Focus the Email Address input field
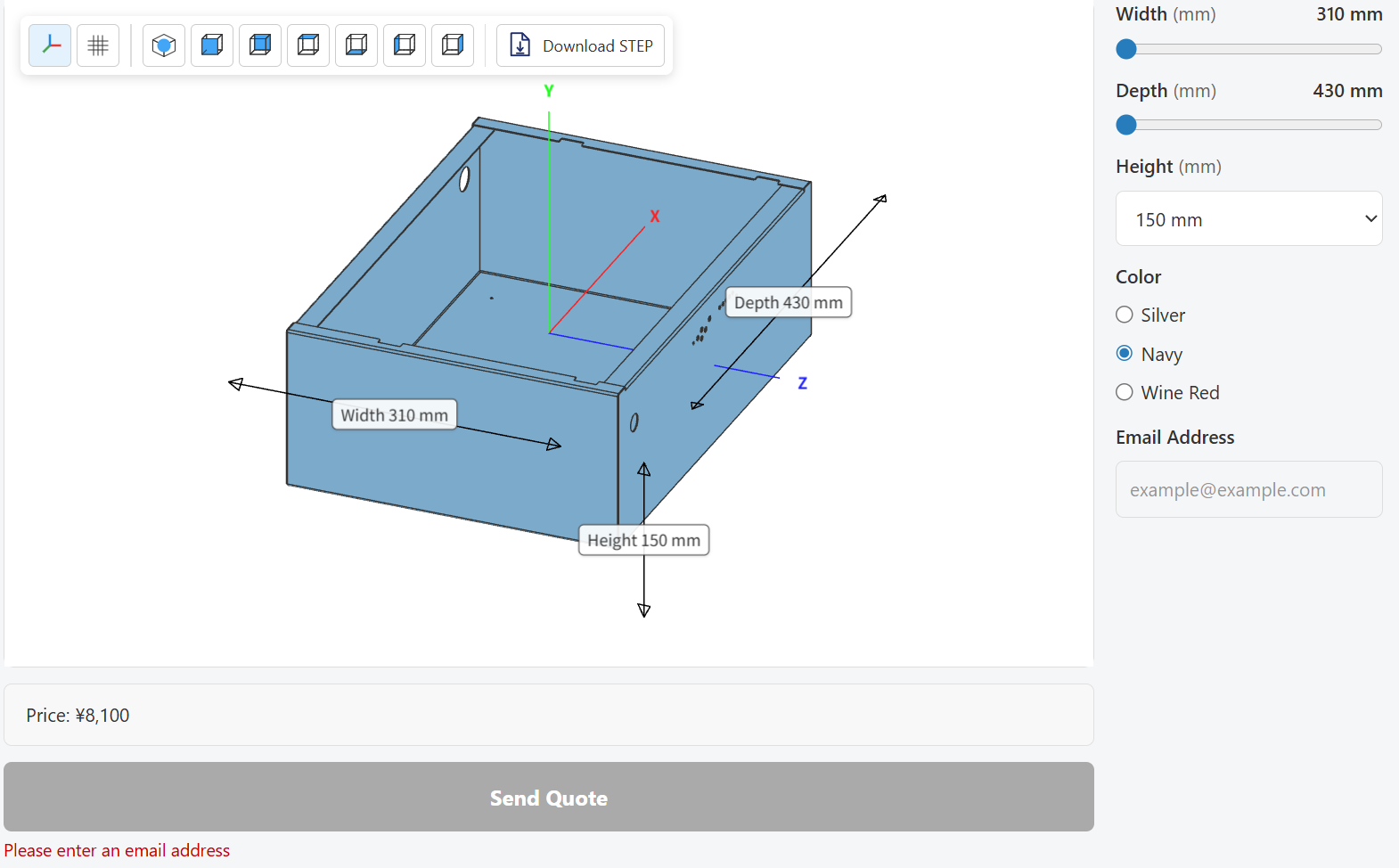1399x868 pixels. click(x=1249, y=489)
